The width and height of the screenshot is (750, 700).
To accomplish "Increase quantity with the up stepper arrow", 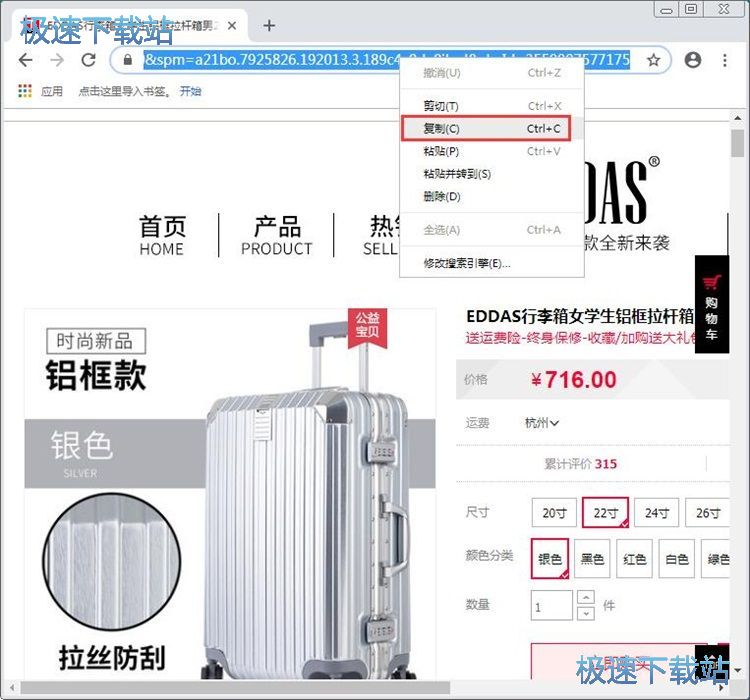I will [x=586, y=597].
